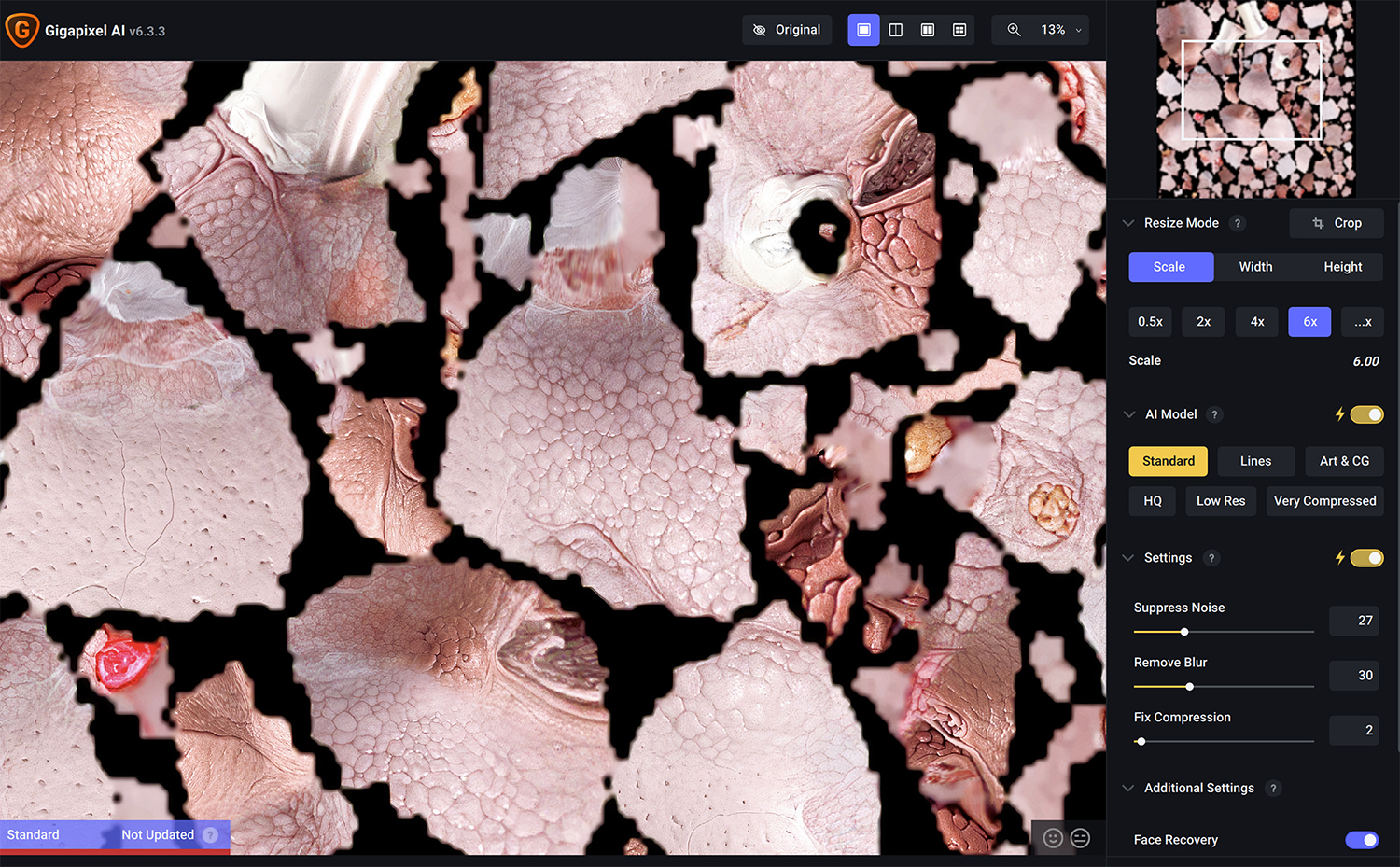Switch to the Width resize tab
This screenshot has height=867, width=1400.
1255,267
